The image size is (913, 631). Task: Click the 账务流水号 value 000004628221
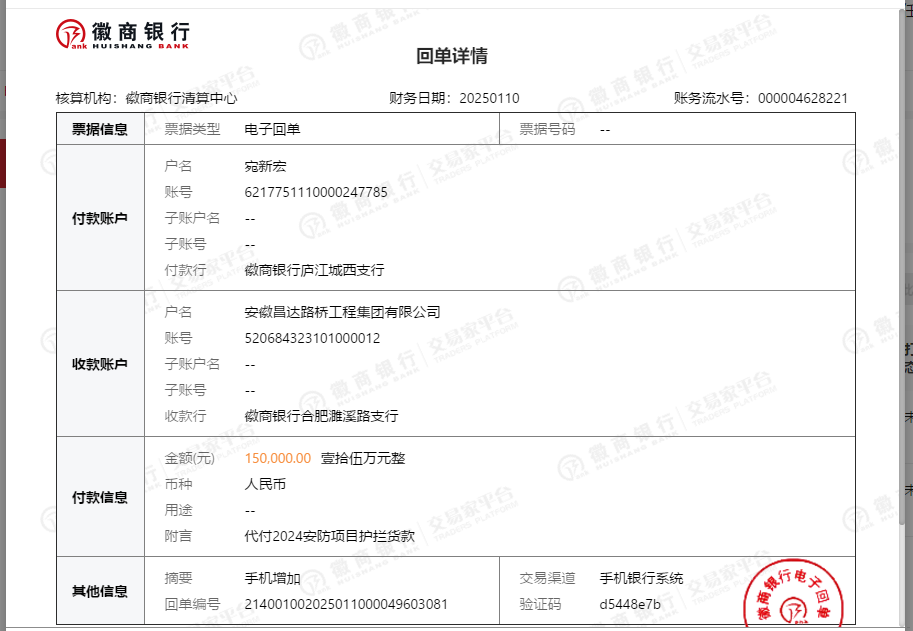click(x=803, y=98)
